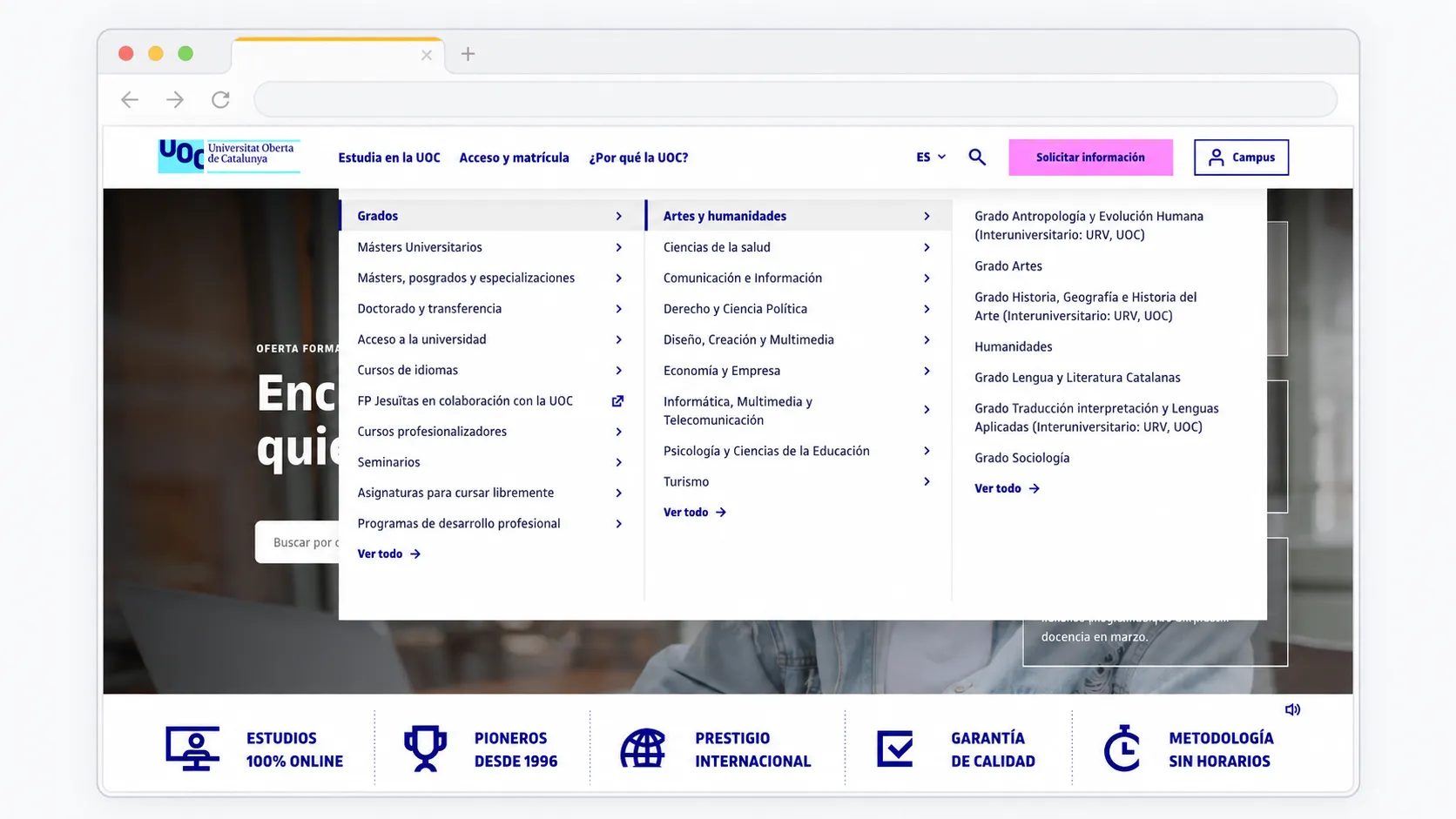Click the browser forward arrow
1456x819 pixels.
175,100
